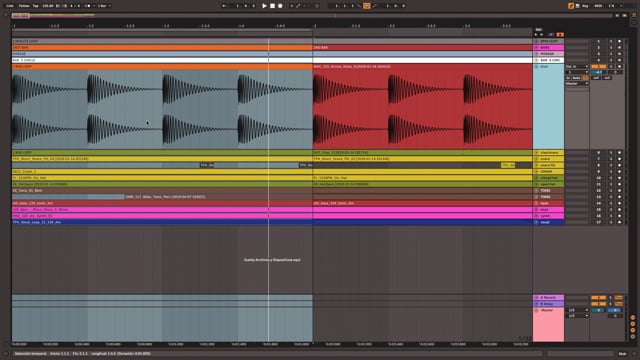Image resolution: width=640 pixels, height=360 pixels.
Task: Toggle the Automation Arm button
Action: [x=298, y=6]
